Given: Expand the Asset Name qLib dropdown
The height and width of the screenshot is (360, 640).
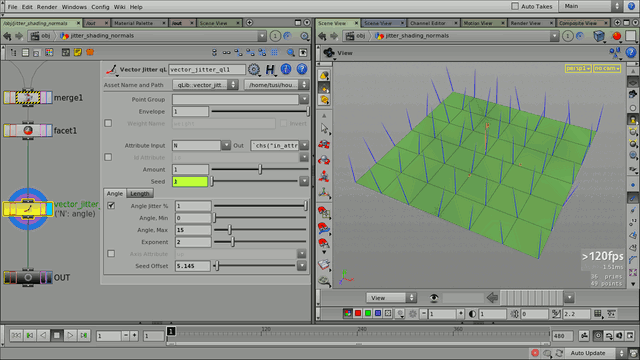Looking at the screenshot, I should point(205,85).
